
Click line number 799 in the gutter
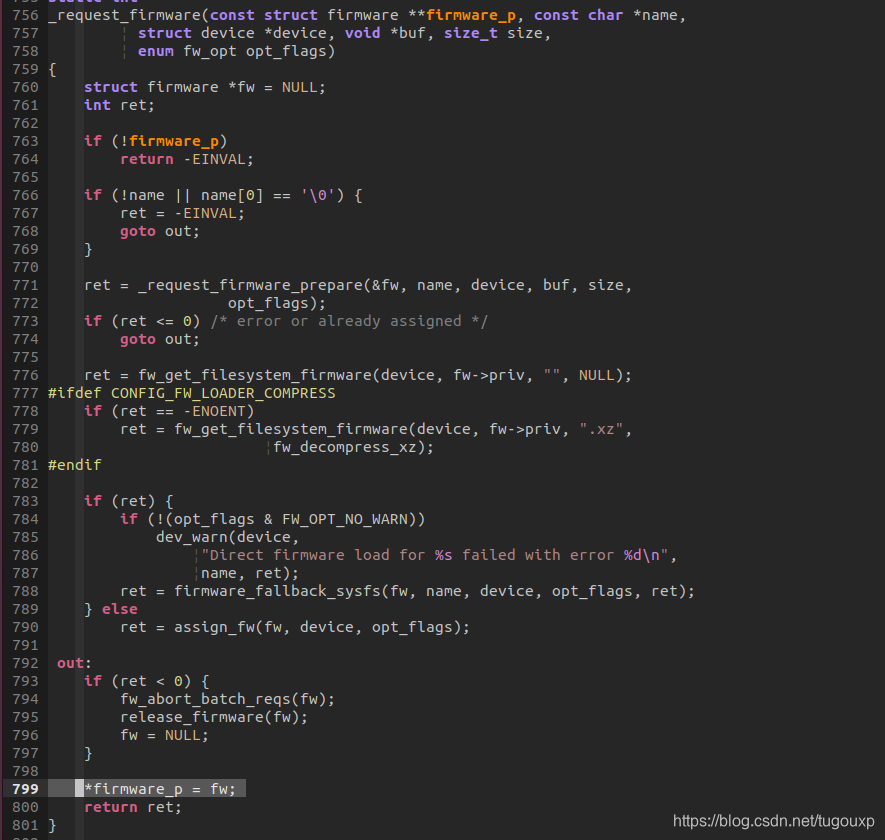[25, 789]
